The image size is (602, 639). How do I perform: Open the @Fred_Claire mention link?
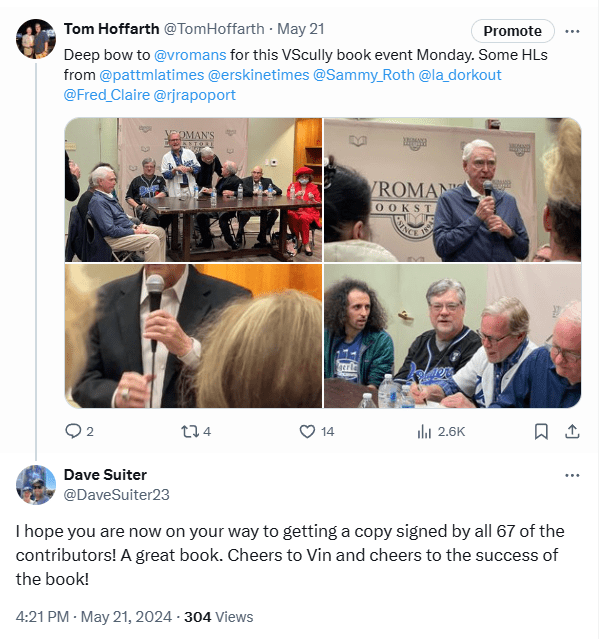(107, 95)
